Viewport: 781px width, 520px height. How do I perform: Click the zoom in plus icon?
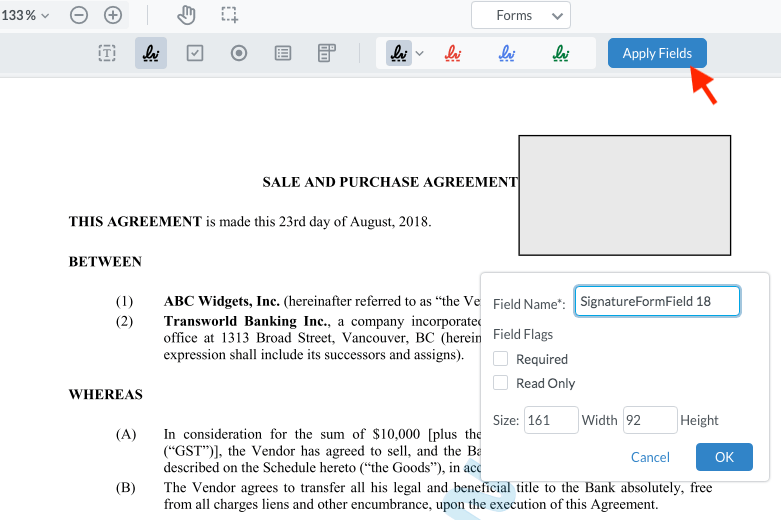113,15
